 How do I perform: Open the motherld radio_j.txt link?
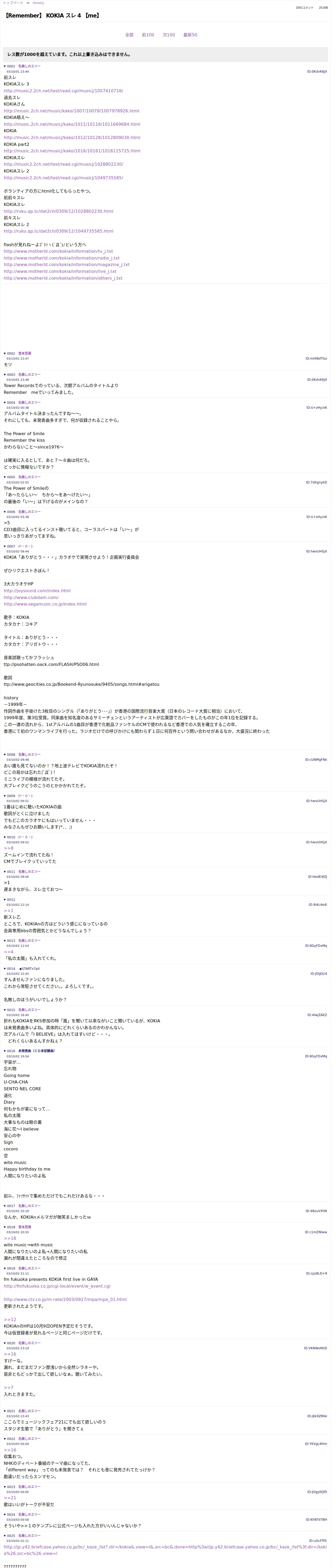(61, 258)
